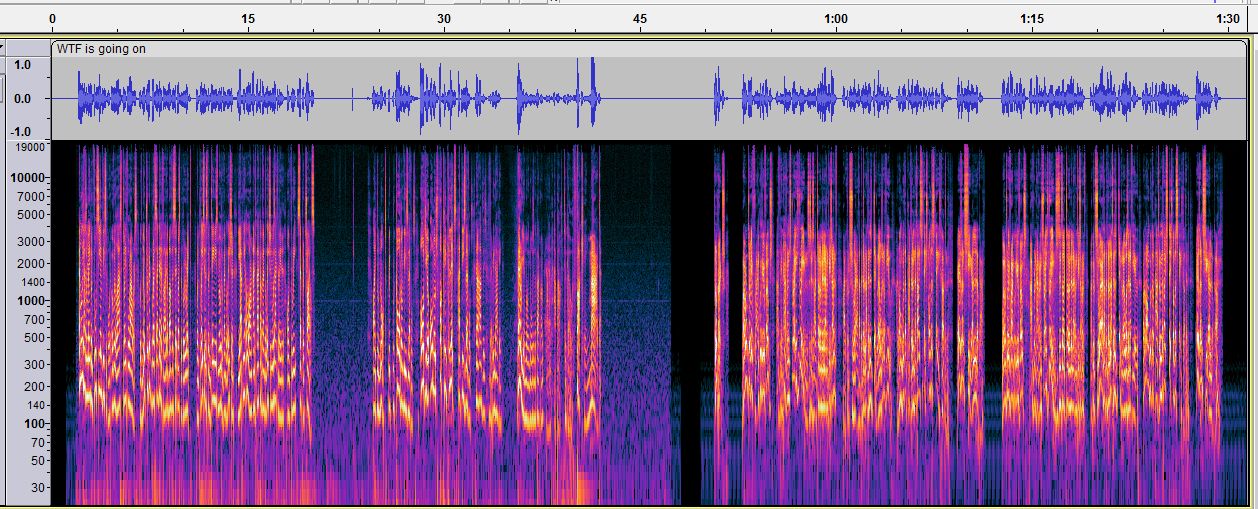
Task: Click the 500 label on frequency scale
Action: 35,338
